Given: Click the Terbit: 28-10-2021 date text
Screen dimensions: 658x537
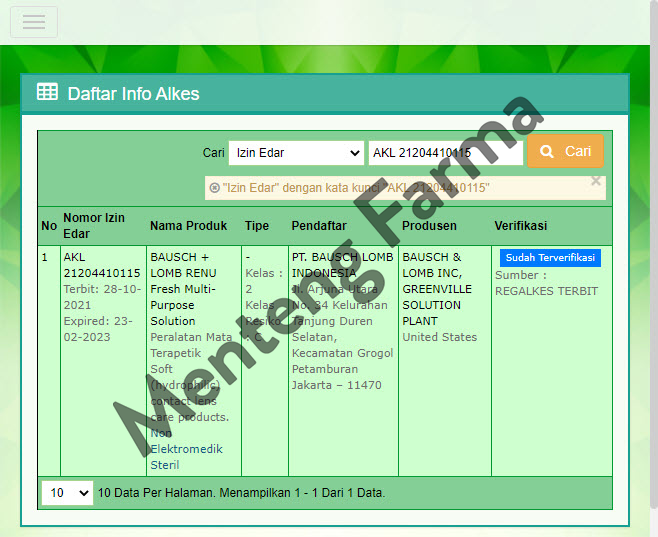Looking at the screenshot, I should (x=102, y=297).
